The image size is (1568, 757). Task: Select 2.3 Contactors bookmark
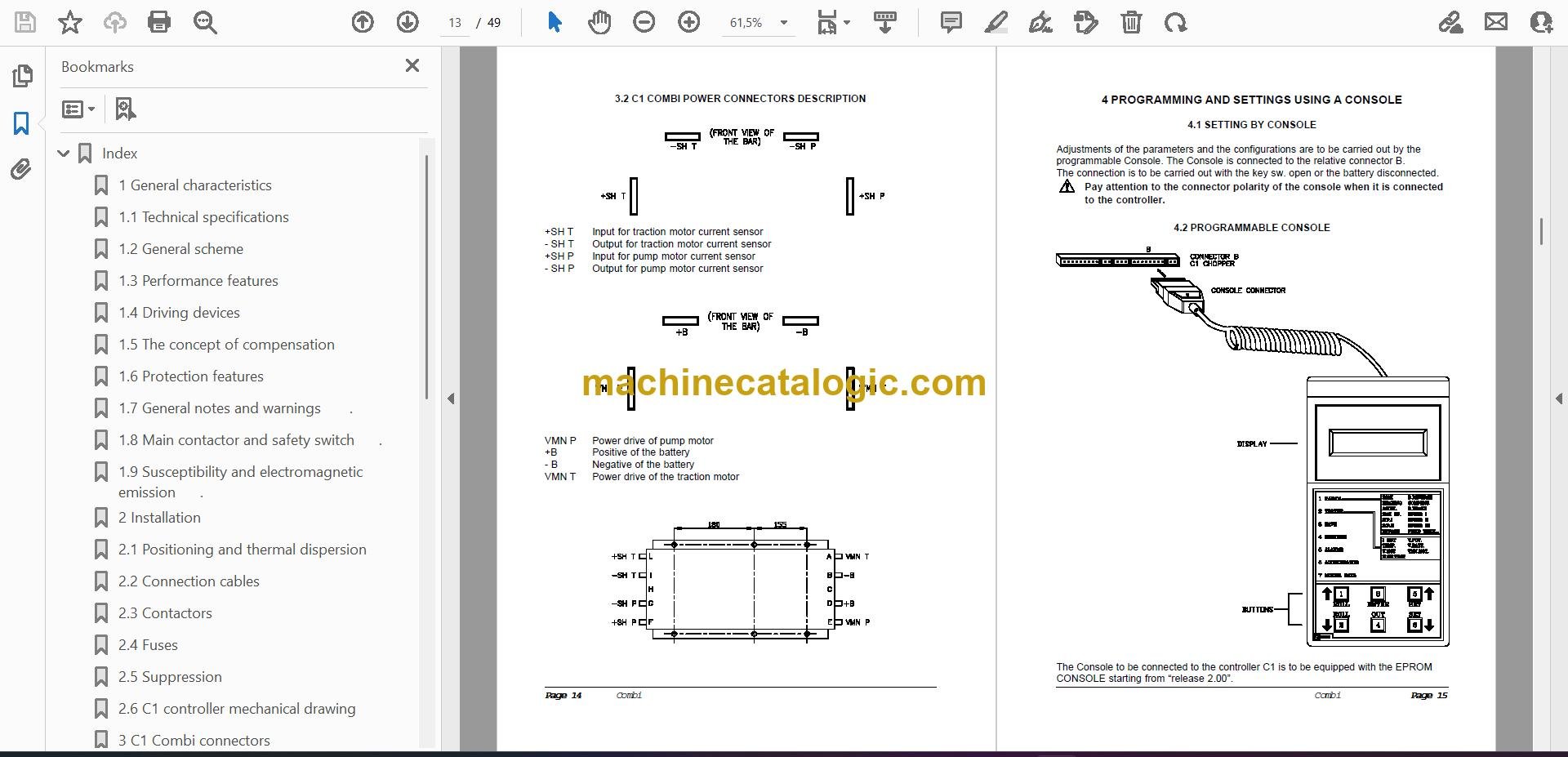click(x=165, y=613)
